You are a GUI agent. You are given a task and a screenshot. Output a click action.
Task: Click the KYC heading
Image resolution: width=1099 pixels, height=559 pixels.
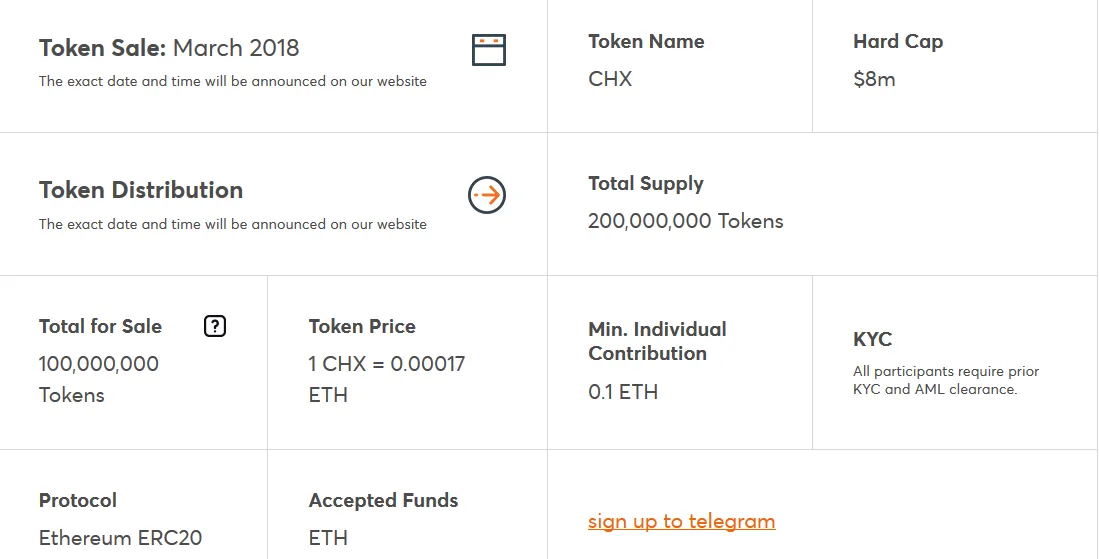(872, 339)
